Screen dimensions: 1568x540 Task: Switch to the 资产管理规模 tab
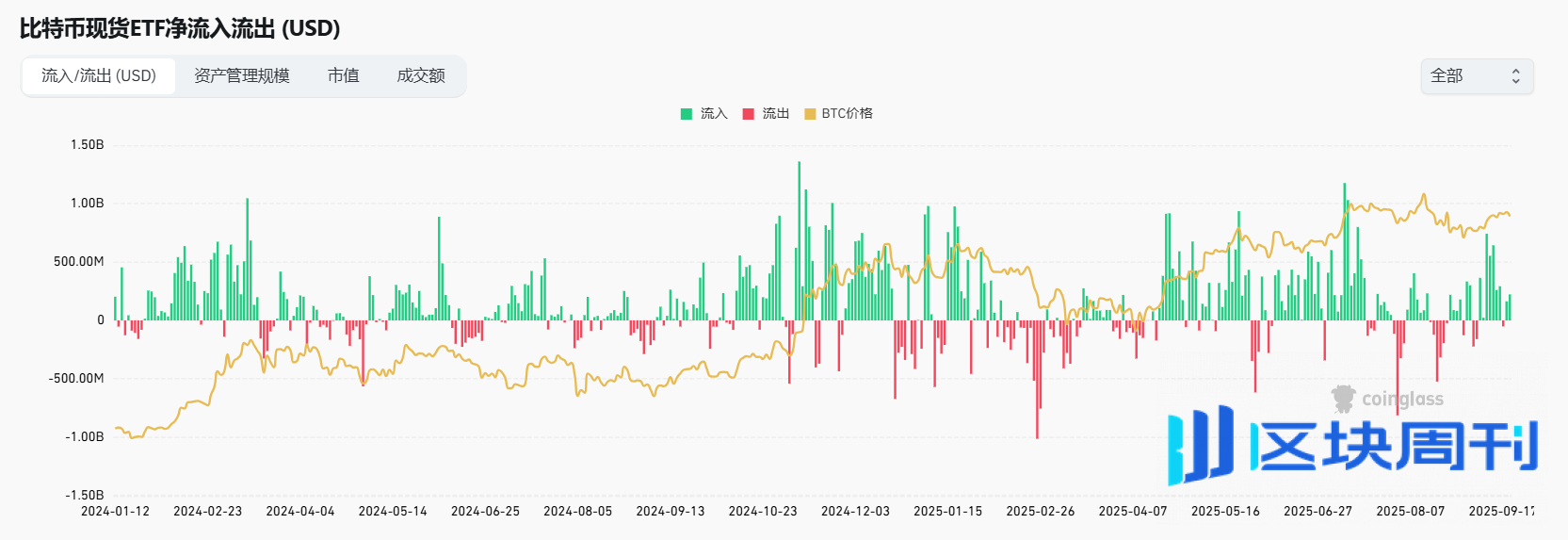pyautogui.click(x=241, y=75)
